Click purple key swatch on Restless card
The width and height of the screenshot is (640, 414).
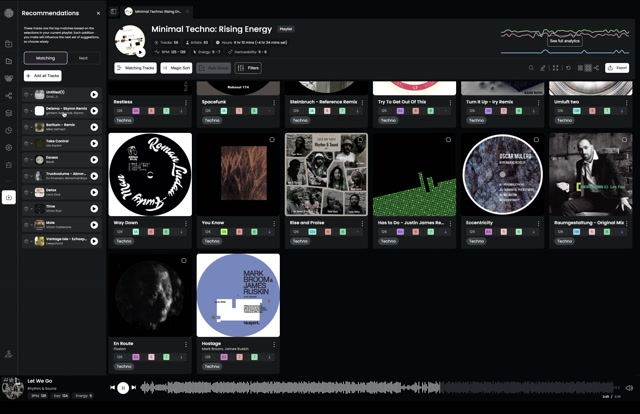tap(136, 111)
